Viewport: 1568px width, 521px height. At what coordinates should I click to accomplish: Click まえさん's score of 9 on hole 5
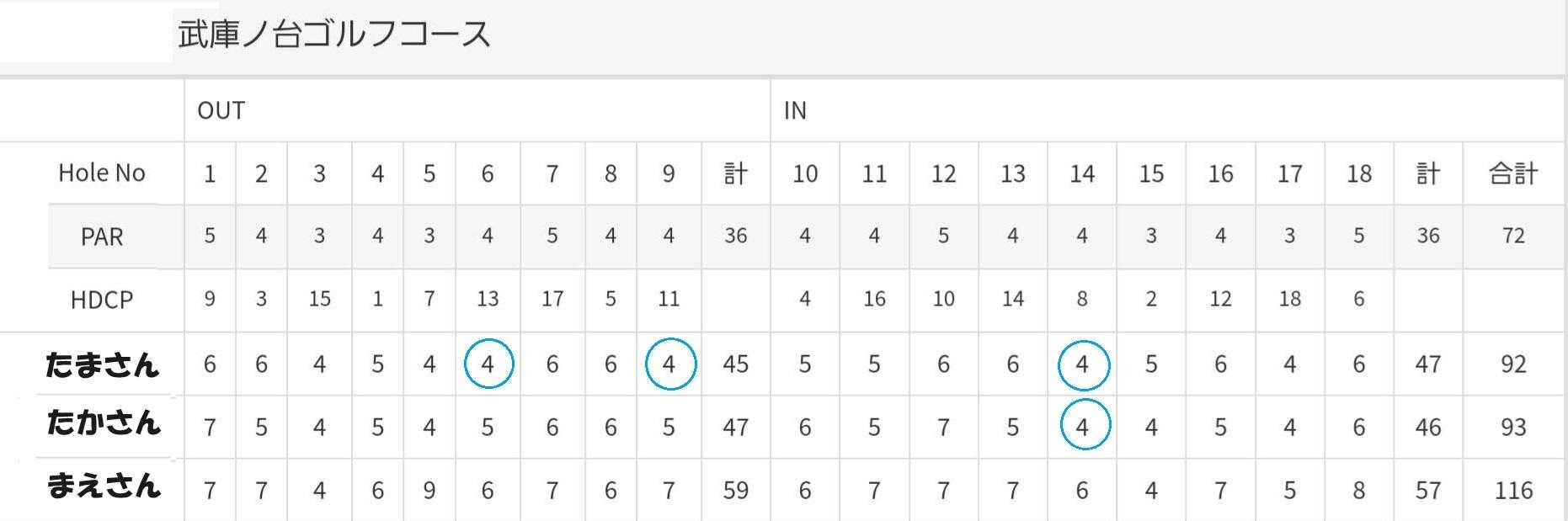429,490
